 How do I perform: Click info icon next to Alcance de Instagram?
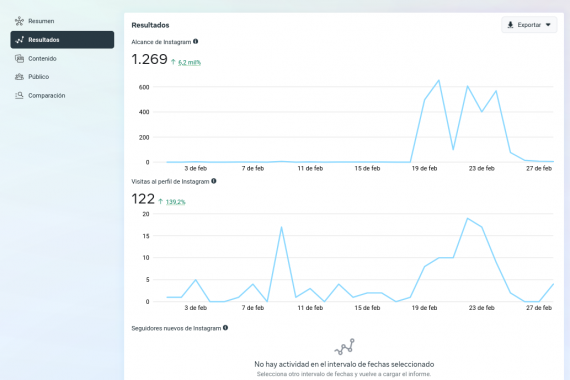[196, 41]
